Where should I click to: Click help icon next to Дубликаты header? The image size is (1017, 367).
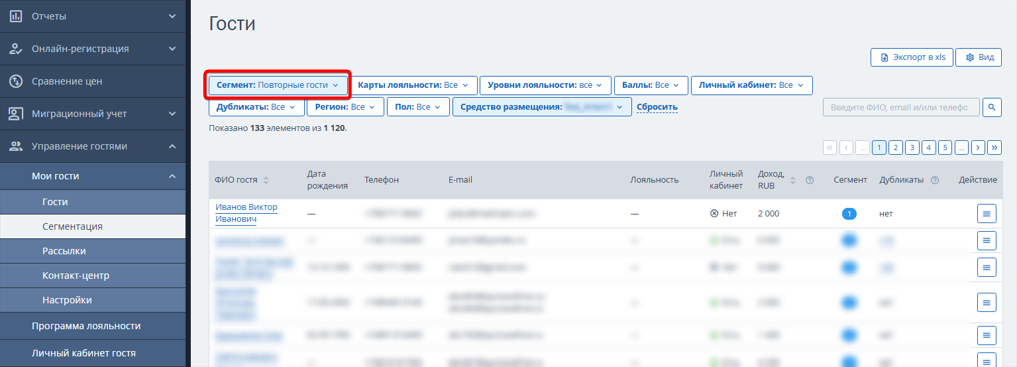click(x=935, y=180)
